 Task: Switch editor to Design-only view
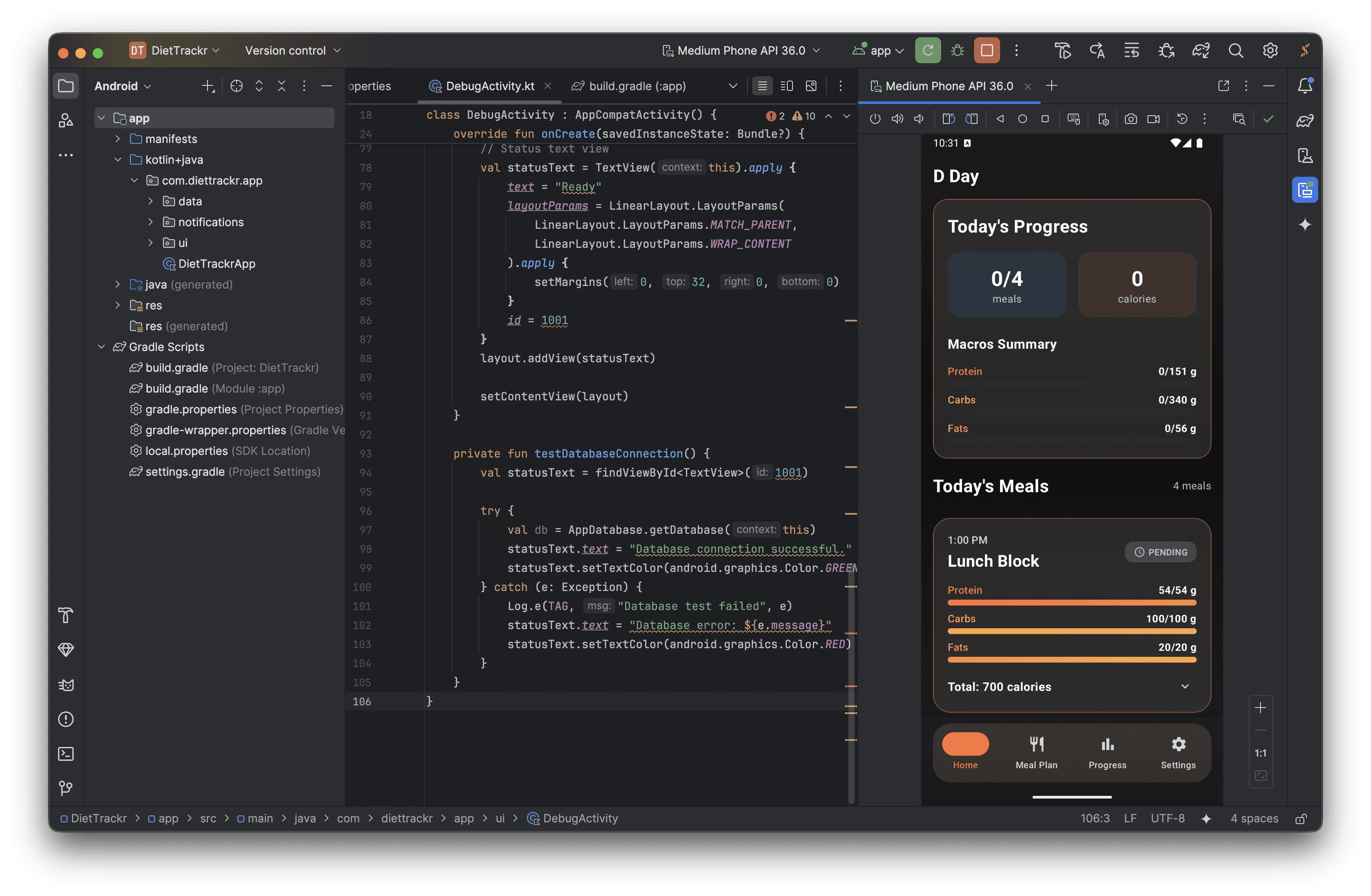tap(811, 86)
